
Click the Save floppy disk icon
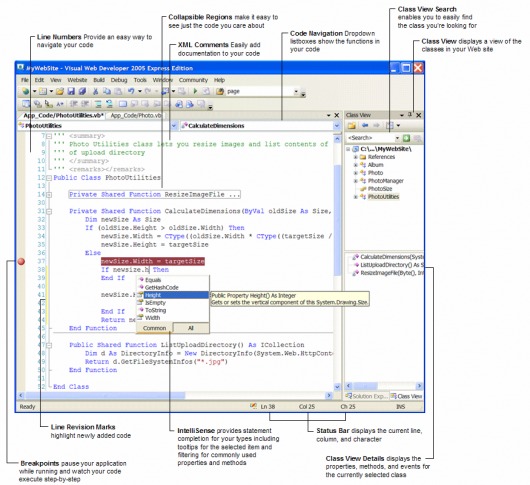pyautogui.click(x=71, y=91)
